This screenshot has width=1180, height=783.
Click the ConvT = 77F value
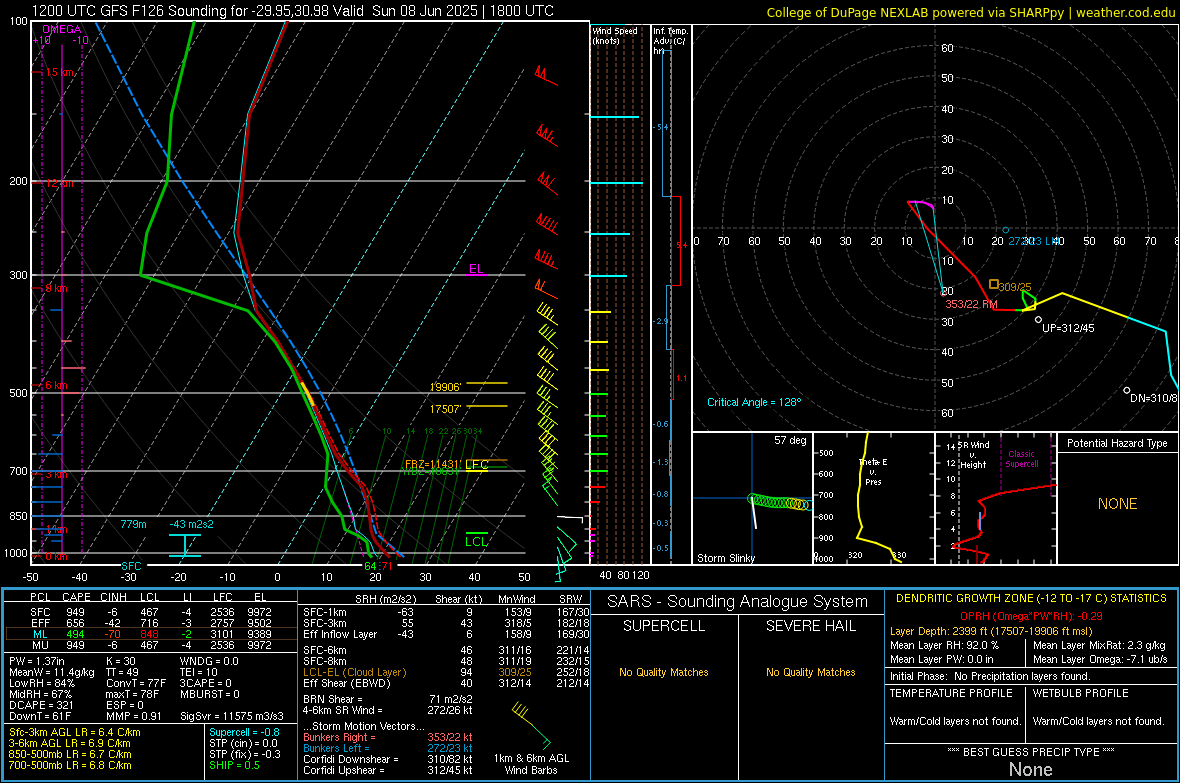135,684
